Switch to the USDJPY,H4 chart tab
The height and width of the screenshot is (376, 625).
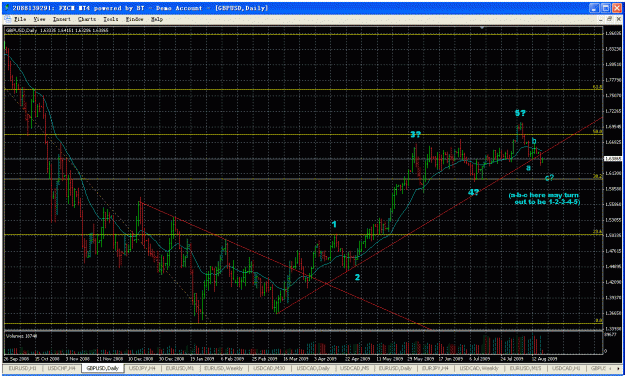pyautogui.click(x=143, y=368)
